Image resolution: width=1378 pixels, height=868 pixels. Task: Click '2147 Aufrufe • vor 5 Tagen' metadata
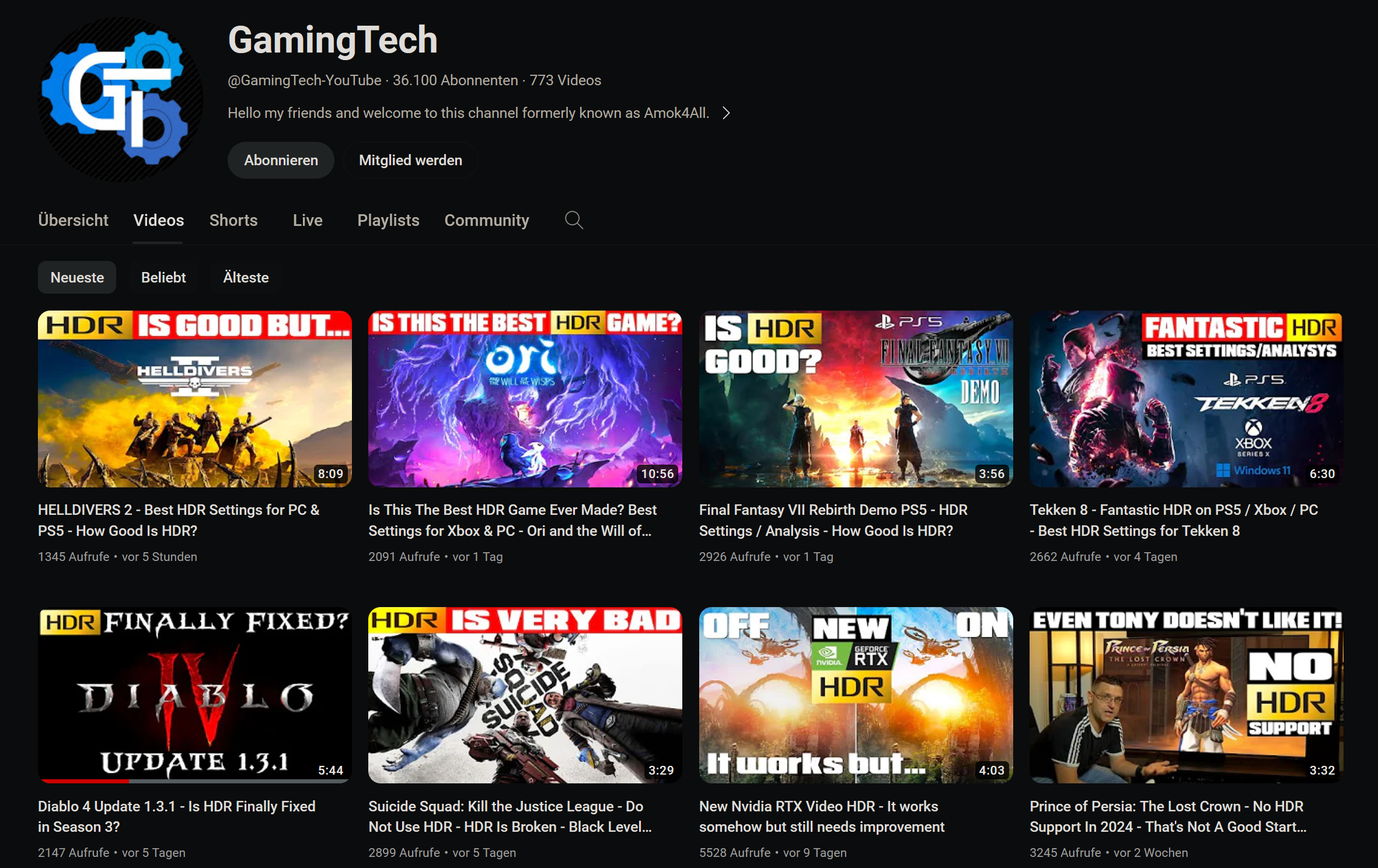pos(111,853)
